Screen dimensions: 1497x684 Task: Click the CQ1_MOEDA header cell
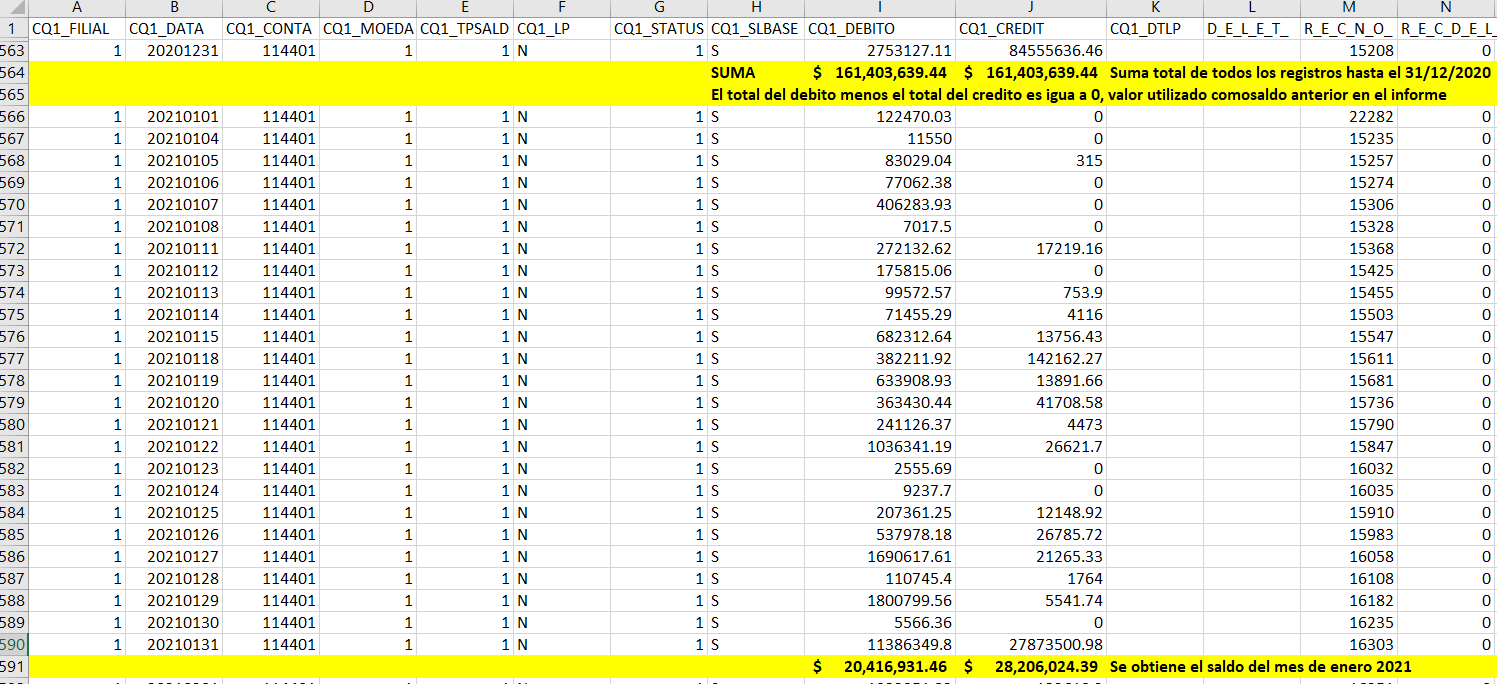[x=368, y=29]
